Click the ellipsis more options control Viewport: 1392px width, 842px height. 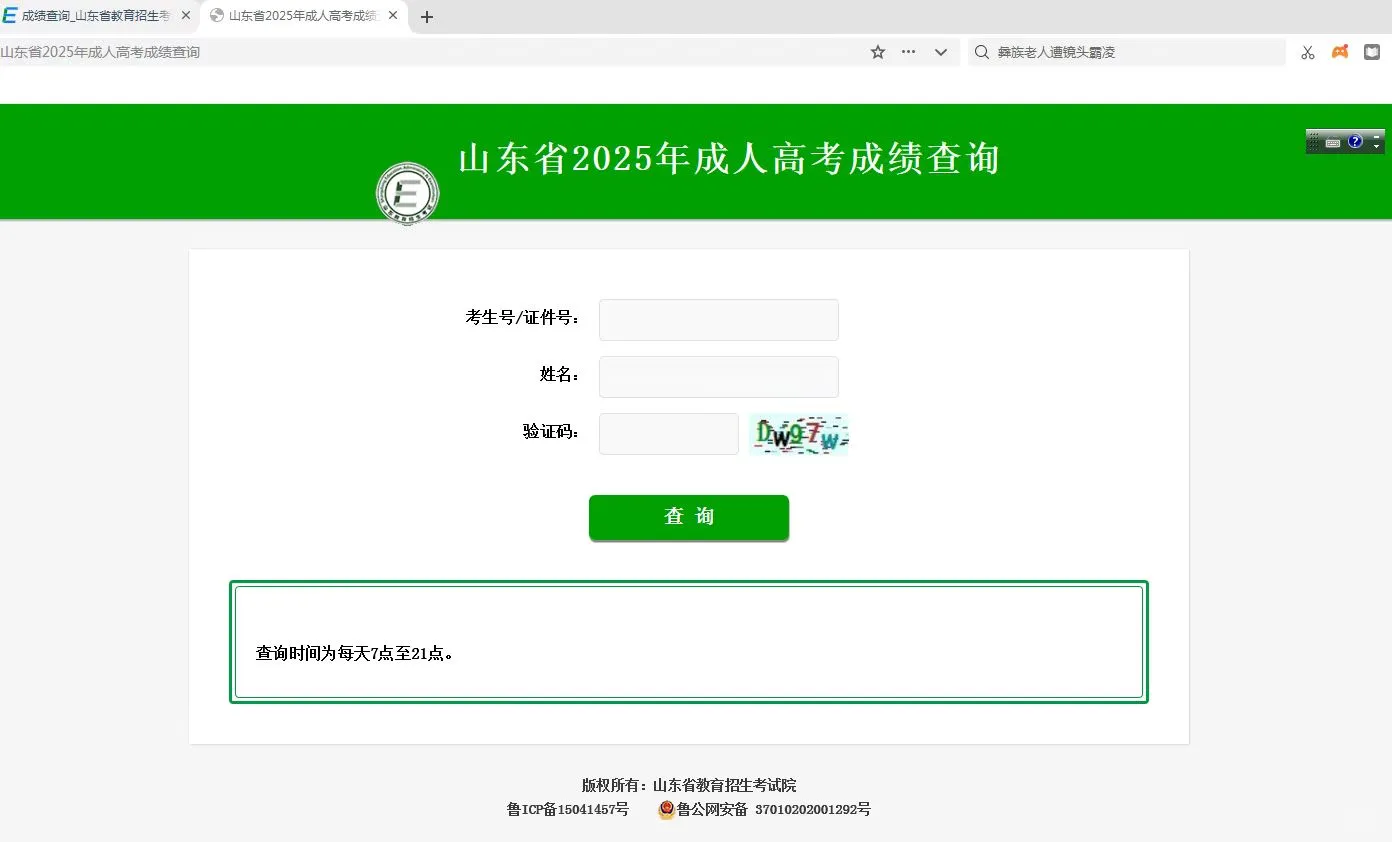[x=908, y=51]
